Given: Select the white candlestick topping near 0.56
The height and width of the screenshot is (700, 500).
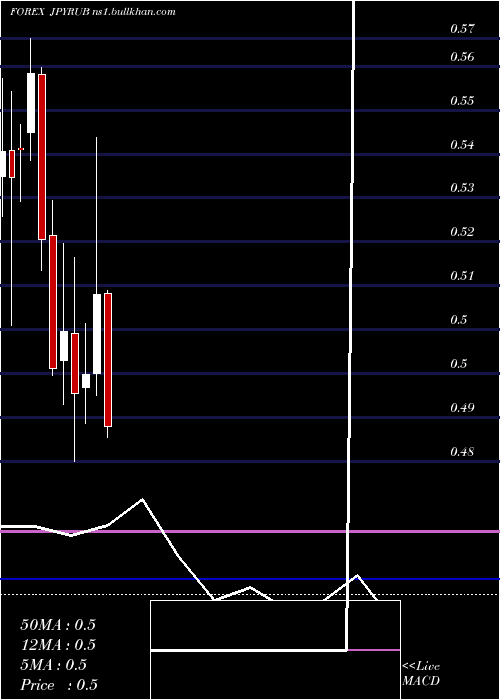Looking at the screenshot, I should coord(31,103).
